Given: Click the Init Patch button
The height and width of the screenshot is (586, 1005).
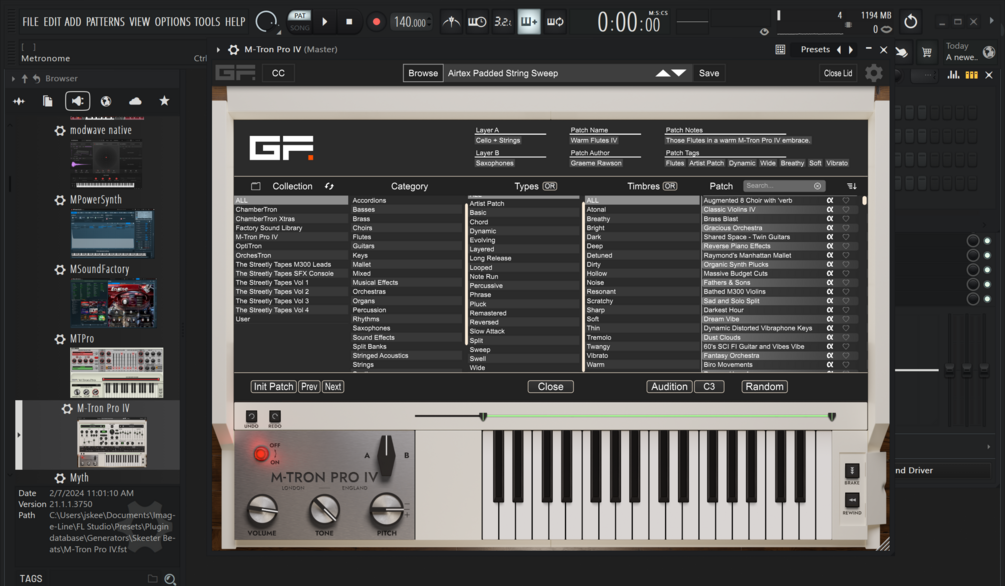Looking at the screenshot, I should tap(273, 387).
